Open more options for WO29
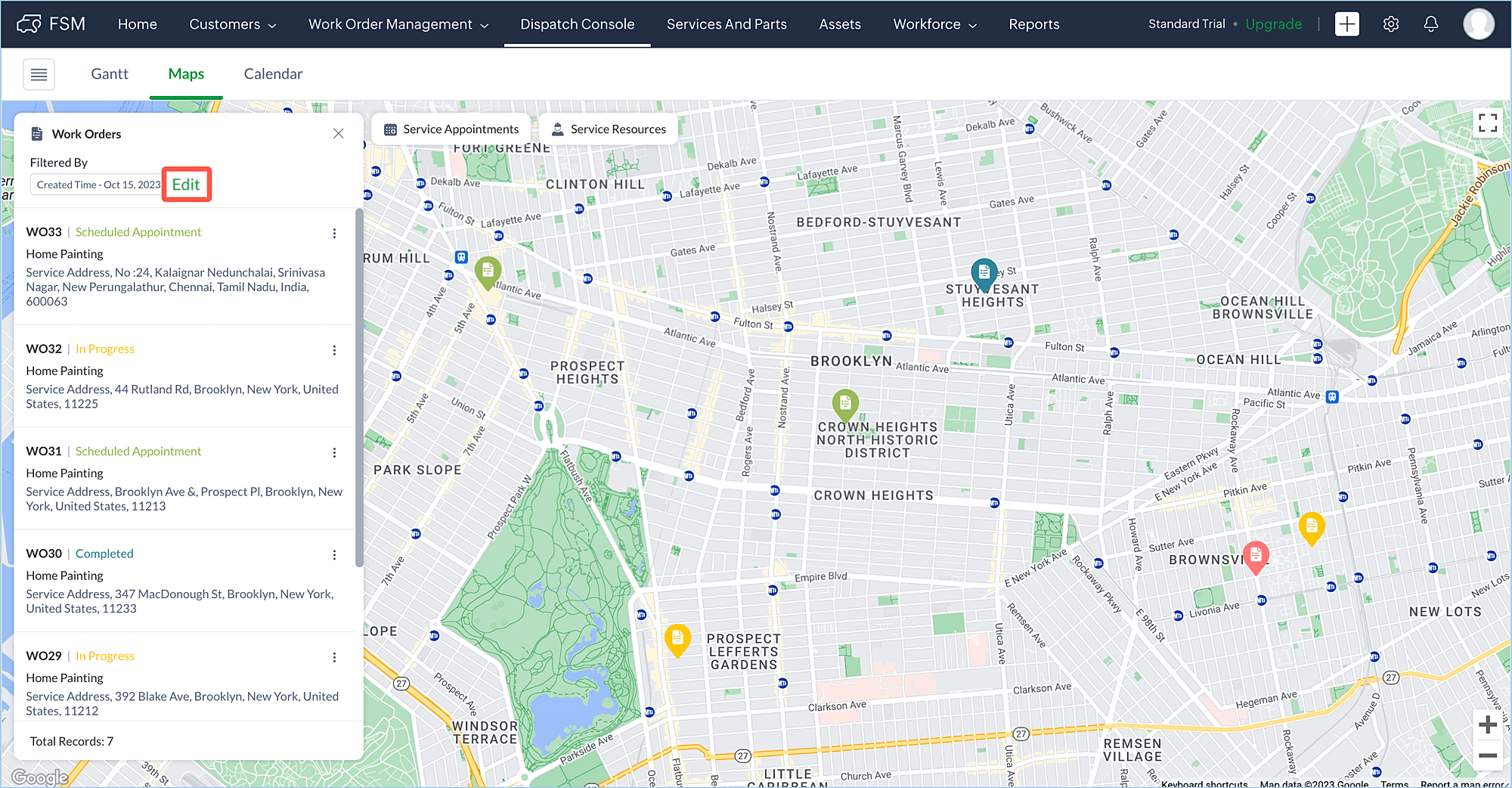 click(x=334, y=658)
